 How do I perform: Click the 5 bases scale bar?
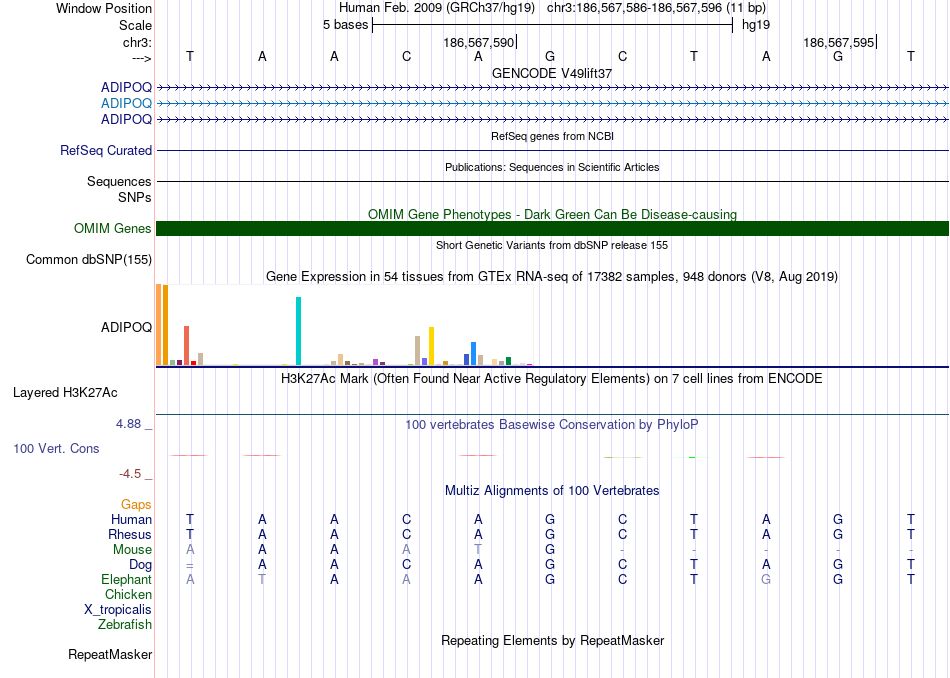point(552,25)
